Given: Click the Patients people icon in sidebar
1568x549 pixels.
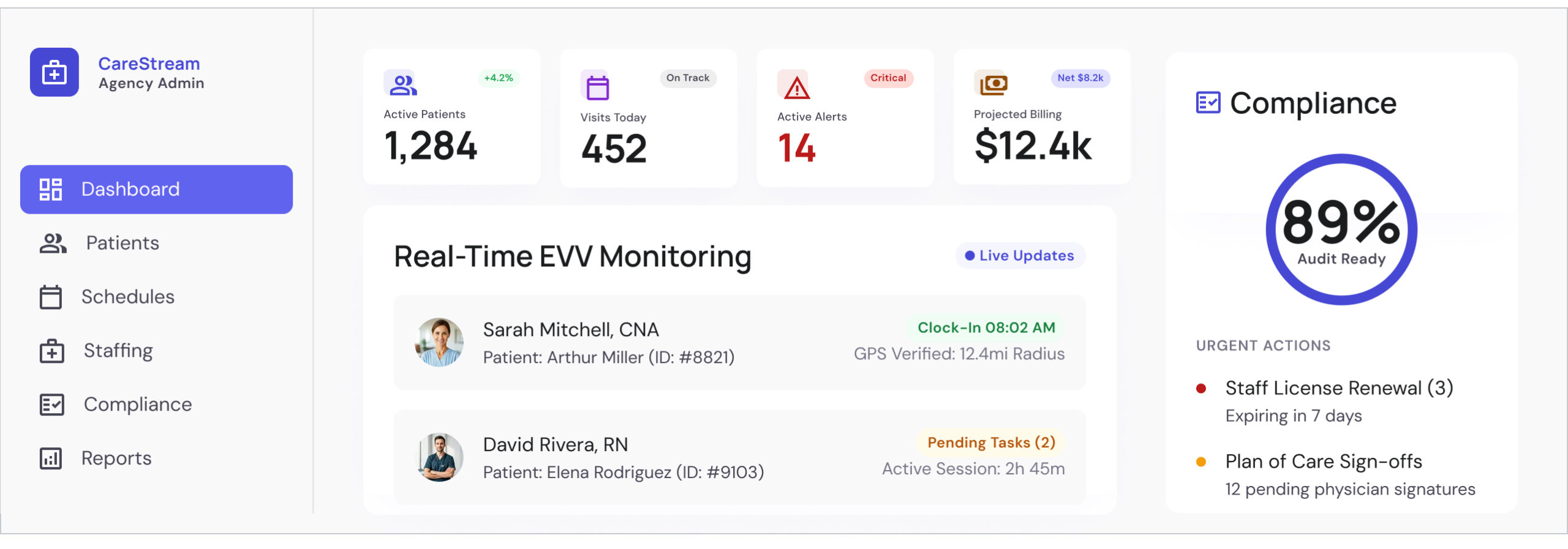Looking at the screenshot, I should pyautogui.click(x=53, y=243).
